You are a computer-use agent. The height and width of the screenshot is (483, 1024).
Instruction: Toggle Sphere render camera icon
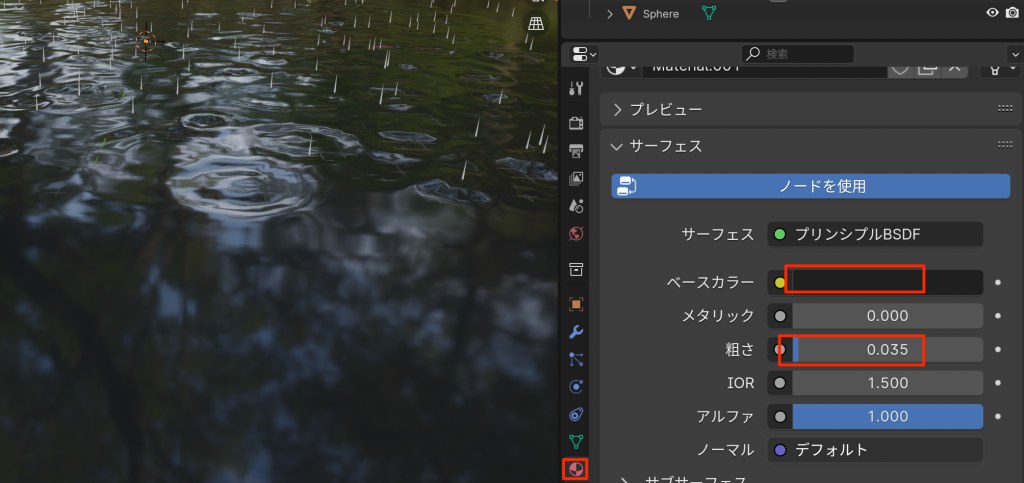pyautogui.click(x=1010, y=13)
